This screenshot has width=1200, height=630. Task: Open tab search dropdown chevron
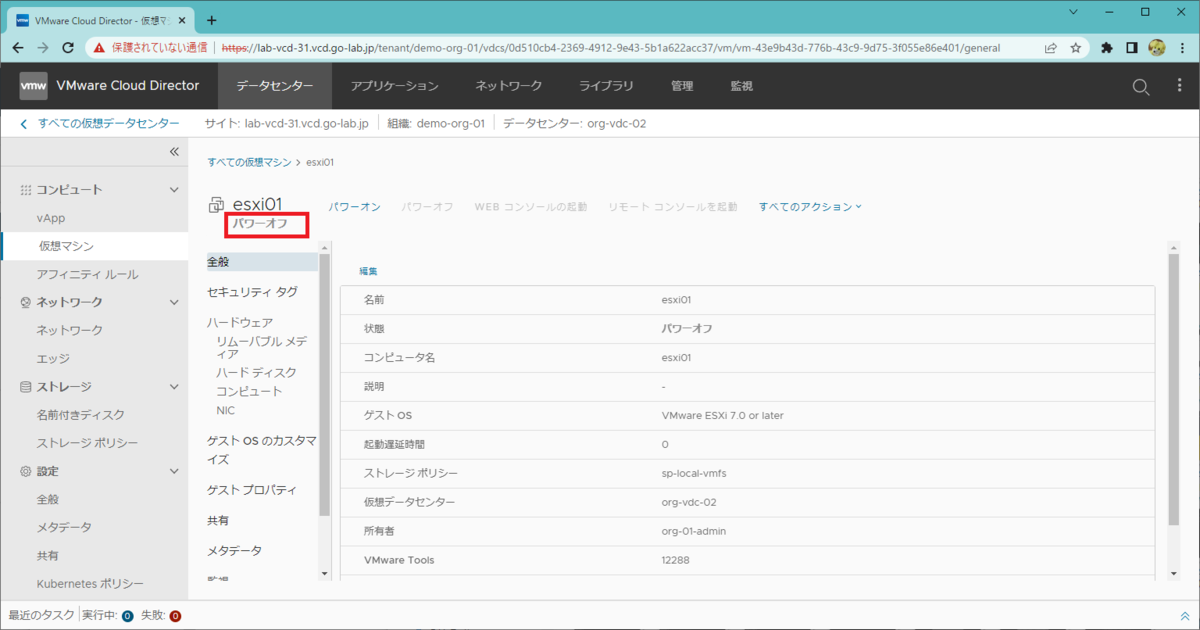click(1073, 13)
